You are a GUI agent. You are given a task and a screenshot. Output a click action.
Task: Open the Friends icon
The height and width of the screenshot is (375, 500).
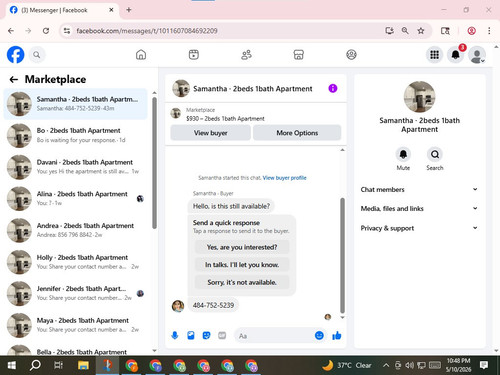246,55
